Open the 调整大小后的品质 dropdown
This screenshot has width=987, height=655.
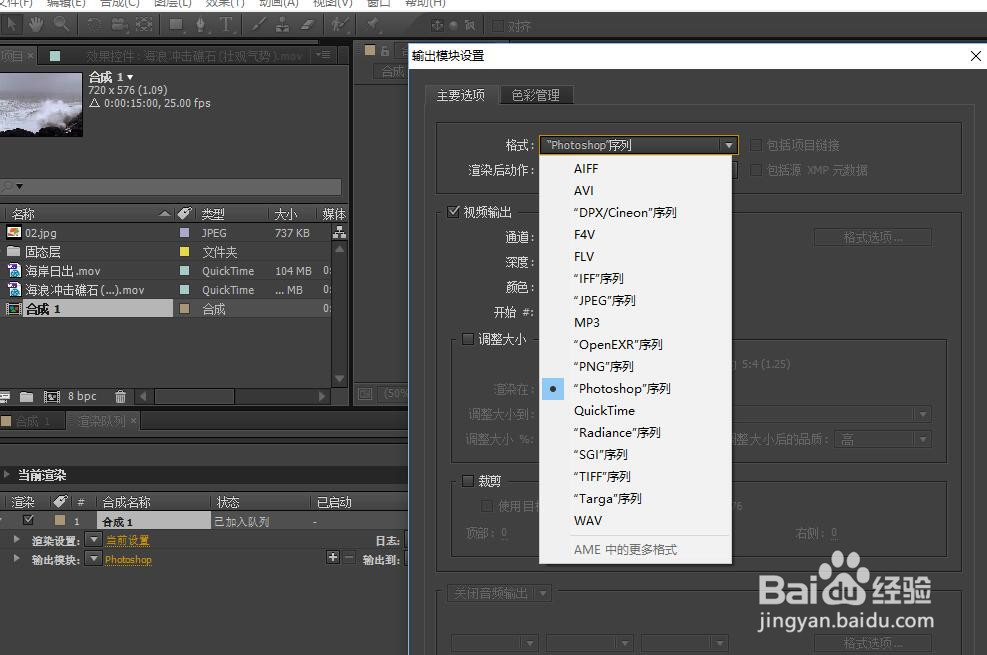[x=883, y=439]
